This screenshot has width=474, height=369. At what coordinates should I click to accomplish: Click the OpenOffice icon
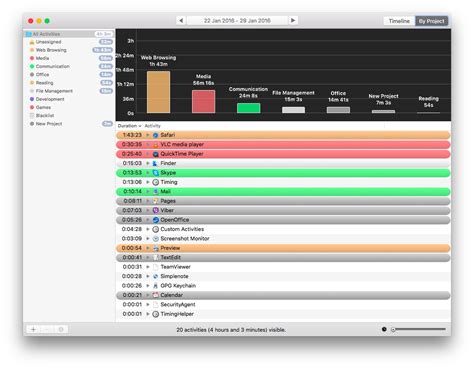(x=155, y=220)
